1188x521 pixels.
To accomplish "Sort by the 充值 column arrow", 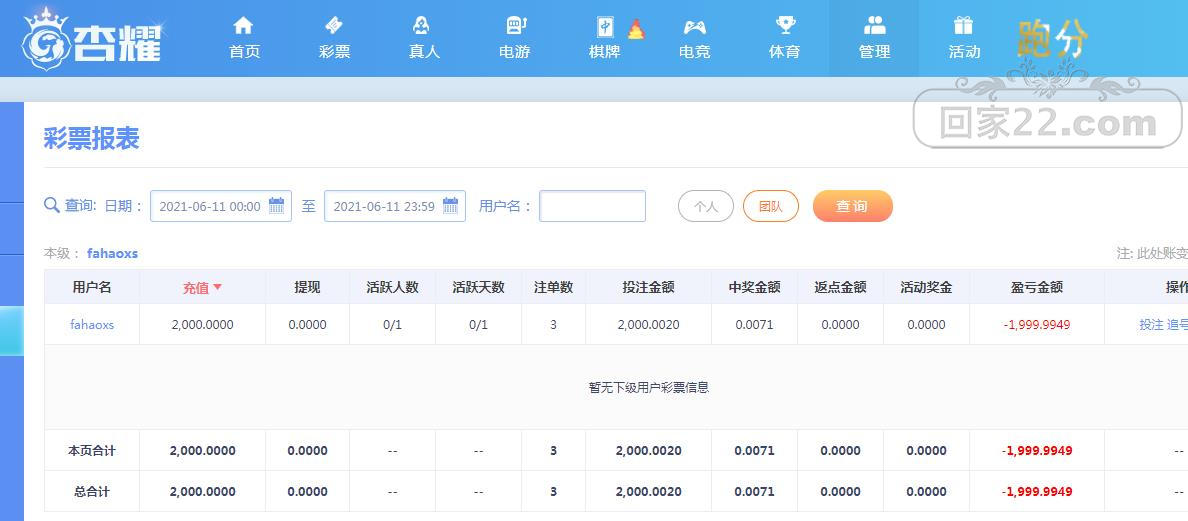I will pyautogui.click(x=217, y=287).
